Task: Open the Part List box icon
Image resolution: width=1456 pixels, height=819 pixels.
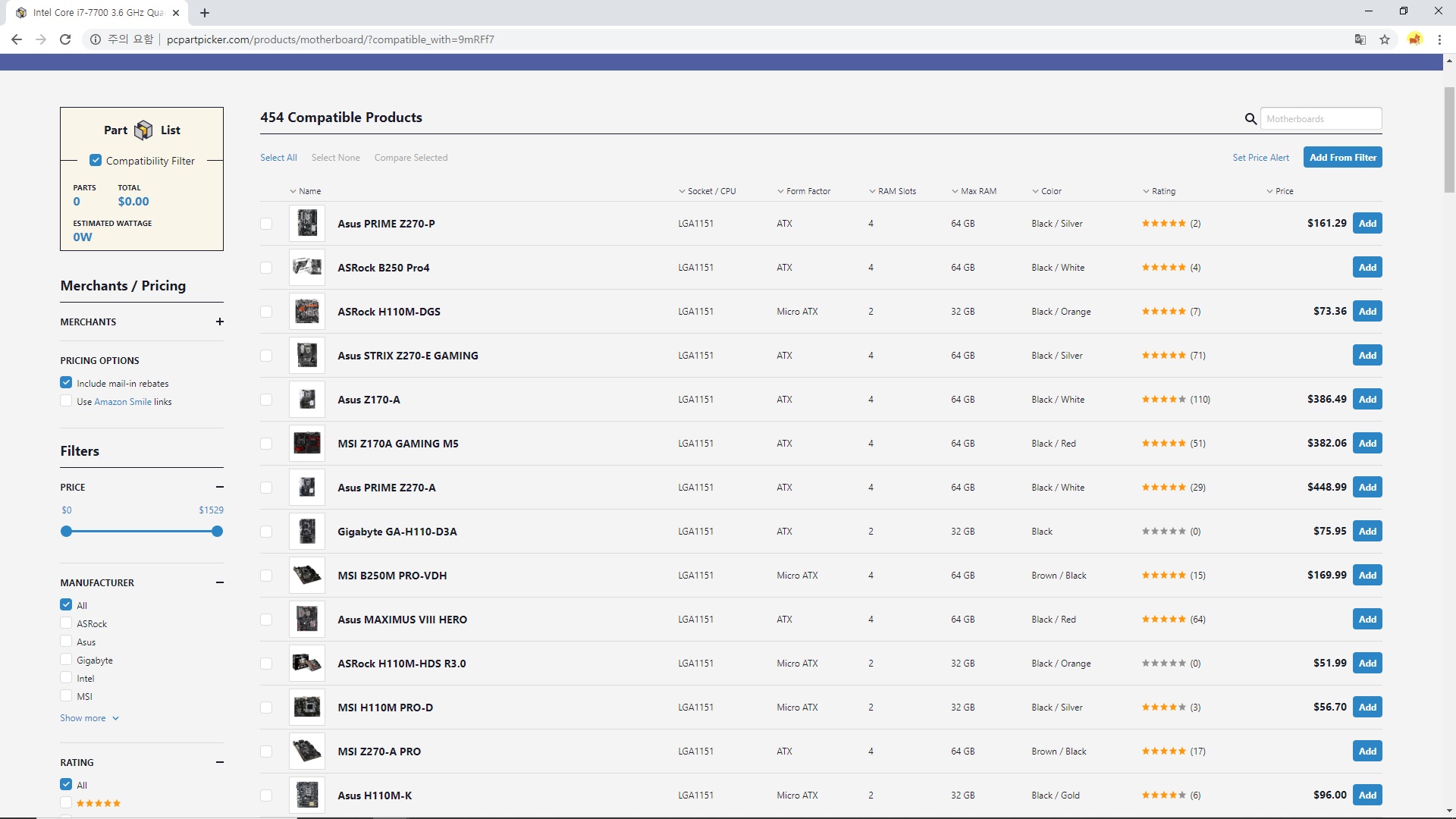Action: click(x=143, y=130)
